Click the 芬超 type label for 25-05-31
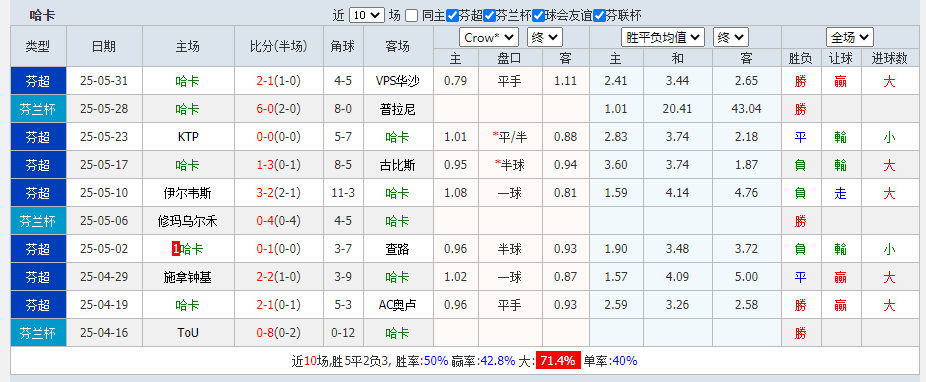926x382 pixels. click(x=38, y=81)
